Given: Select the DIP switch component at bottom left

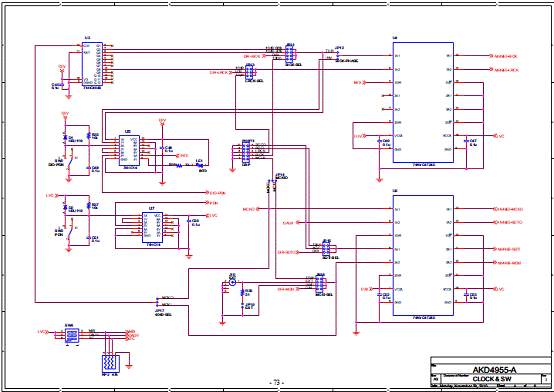Looking at the screenshot, I should (72, 335).
